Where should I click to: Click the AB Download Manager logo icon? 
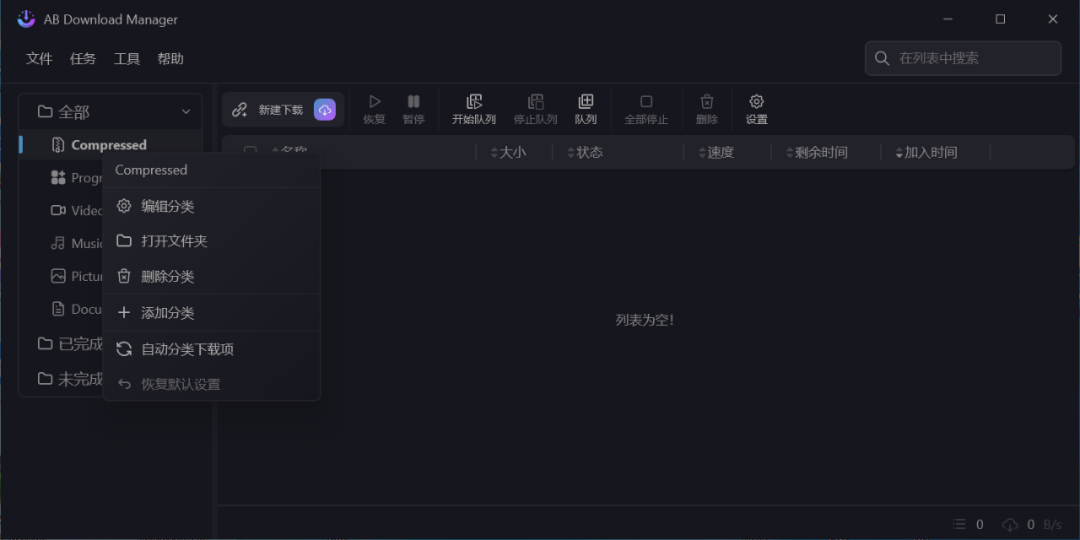(x=26, y=19)
